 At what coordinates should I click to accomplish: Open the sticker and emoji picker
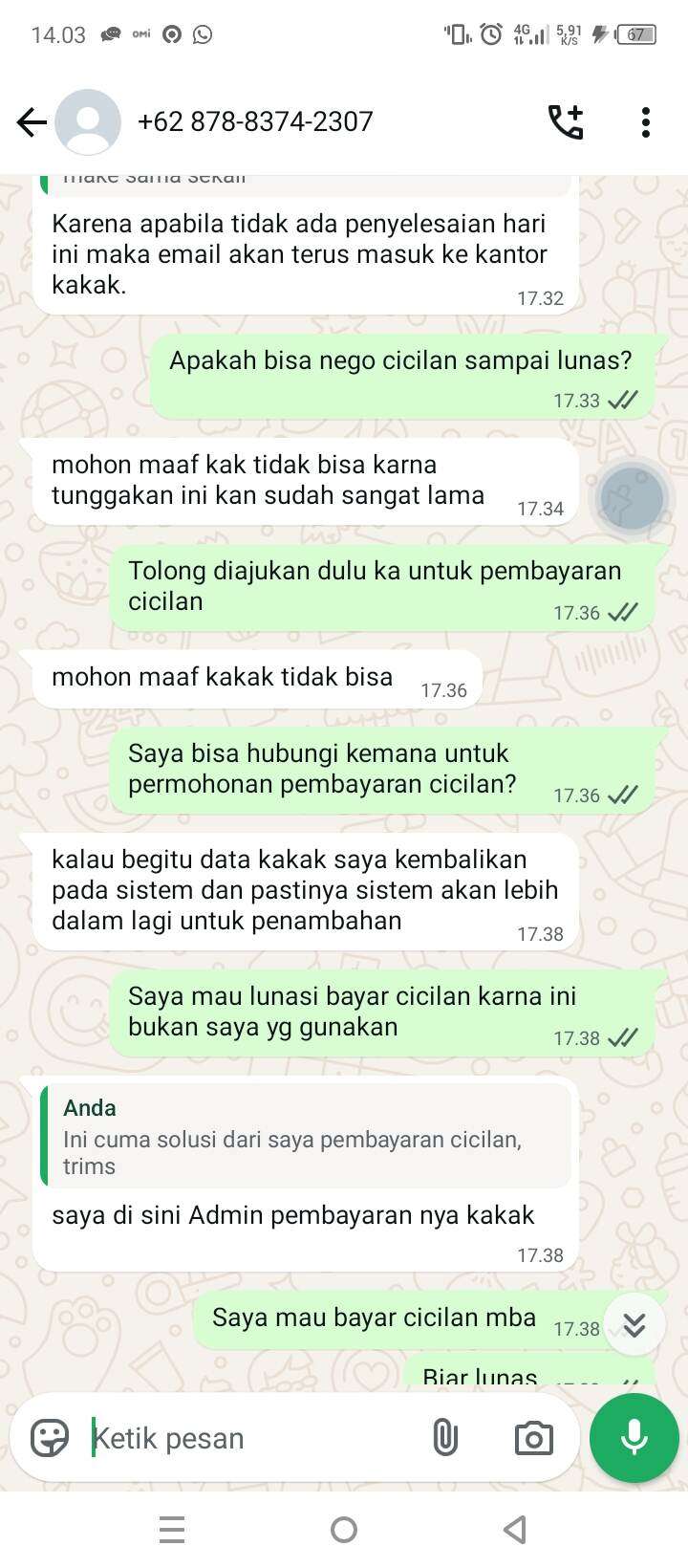point(50,1437)
